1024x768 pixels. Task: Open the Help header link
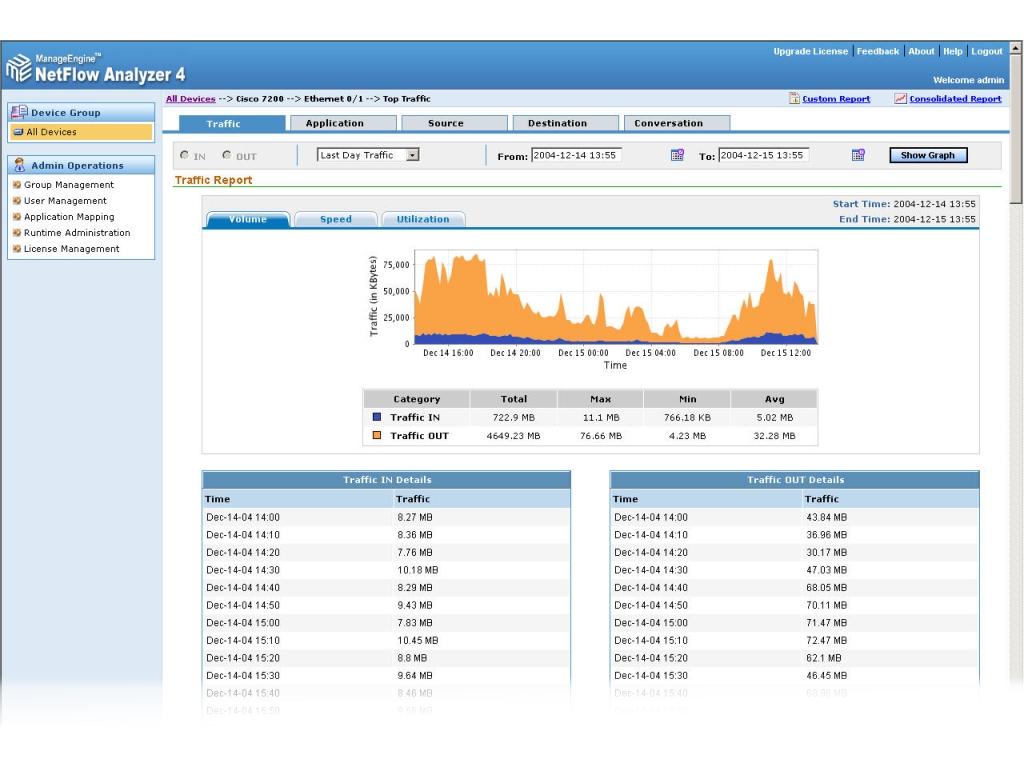pos(953,51)
